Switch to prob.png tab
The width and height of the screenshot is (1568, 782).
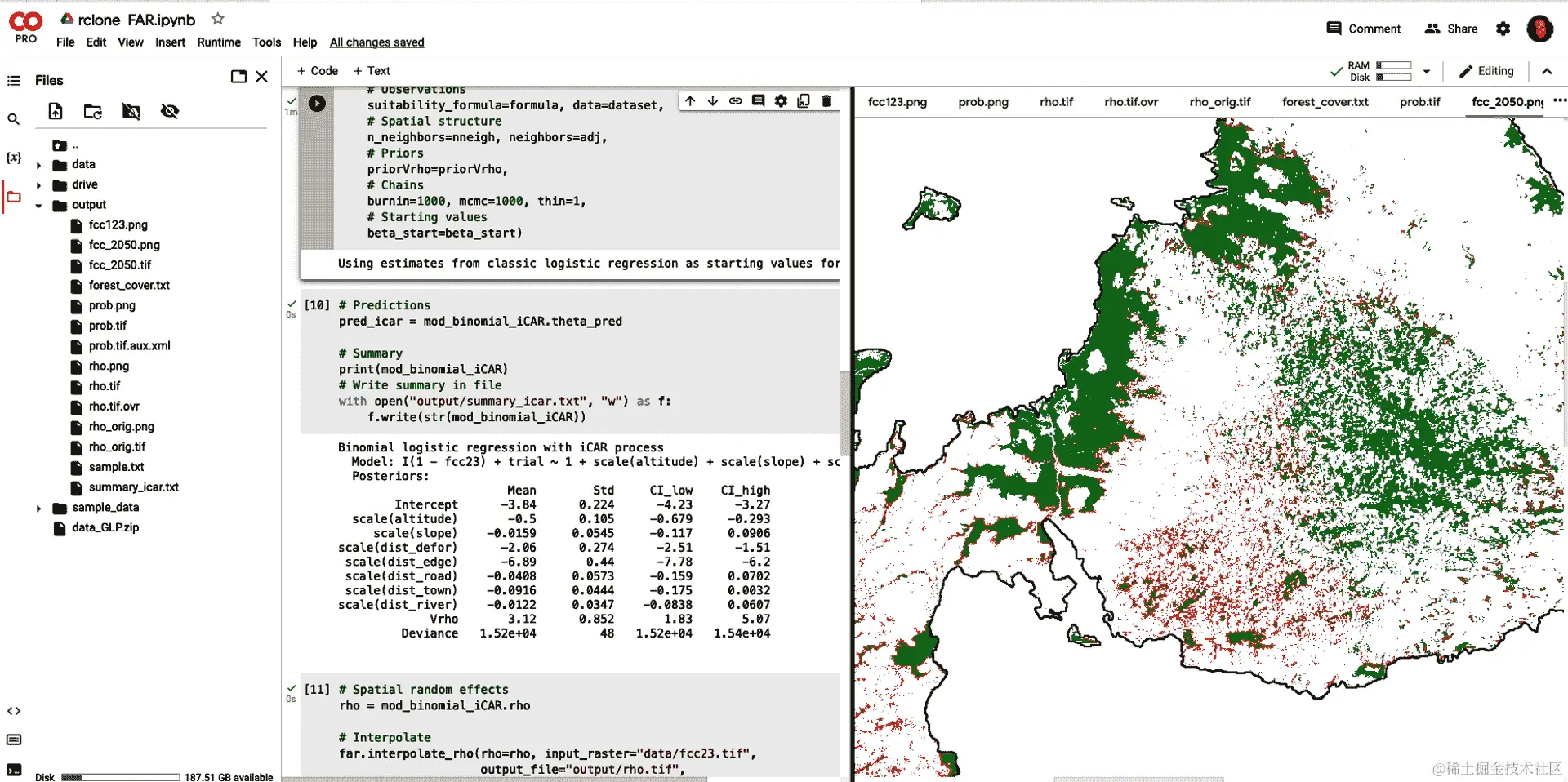point(983,102)
